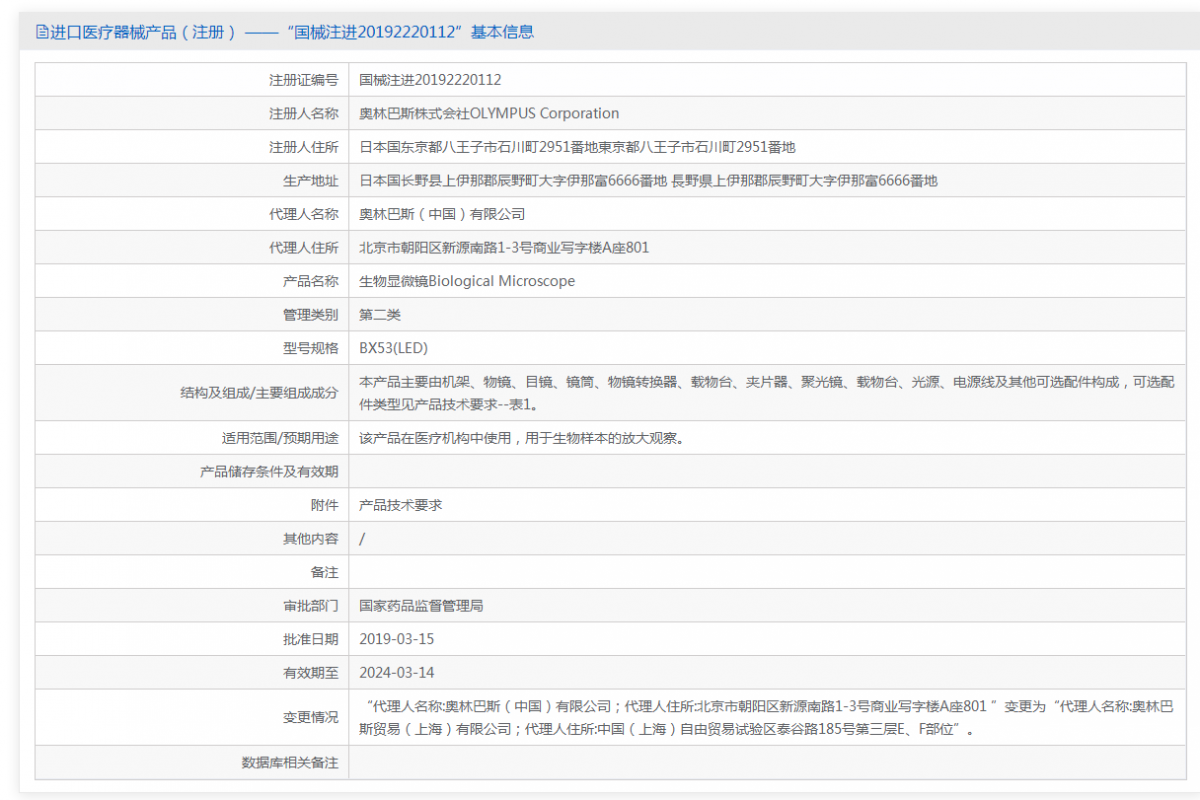The image size is (1200, 800).
Task: Click the 东京都八王子市石川町2951番地 address value
Action: tap(577, 147)
